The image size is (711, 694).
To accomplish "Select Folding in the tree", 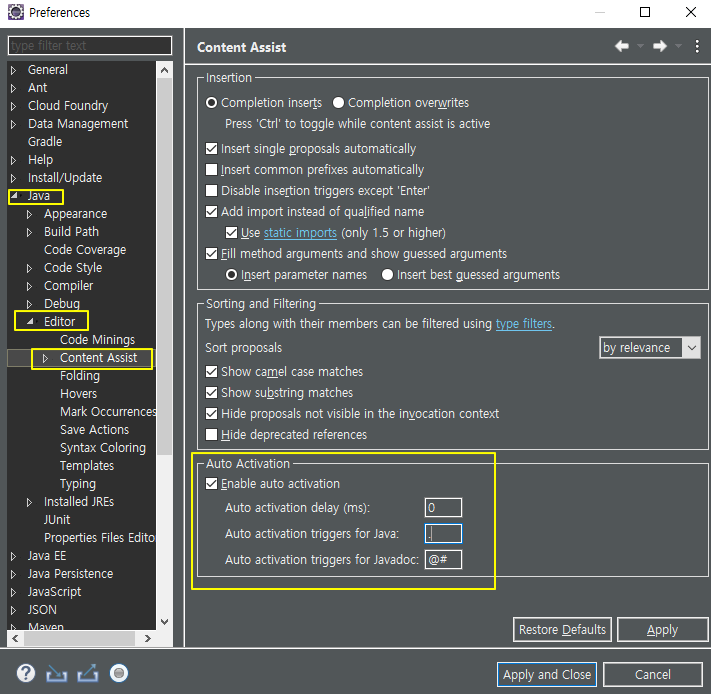I will pos(80,376).
